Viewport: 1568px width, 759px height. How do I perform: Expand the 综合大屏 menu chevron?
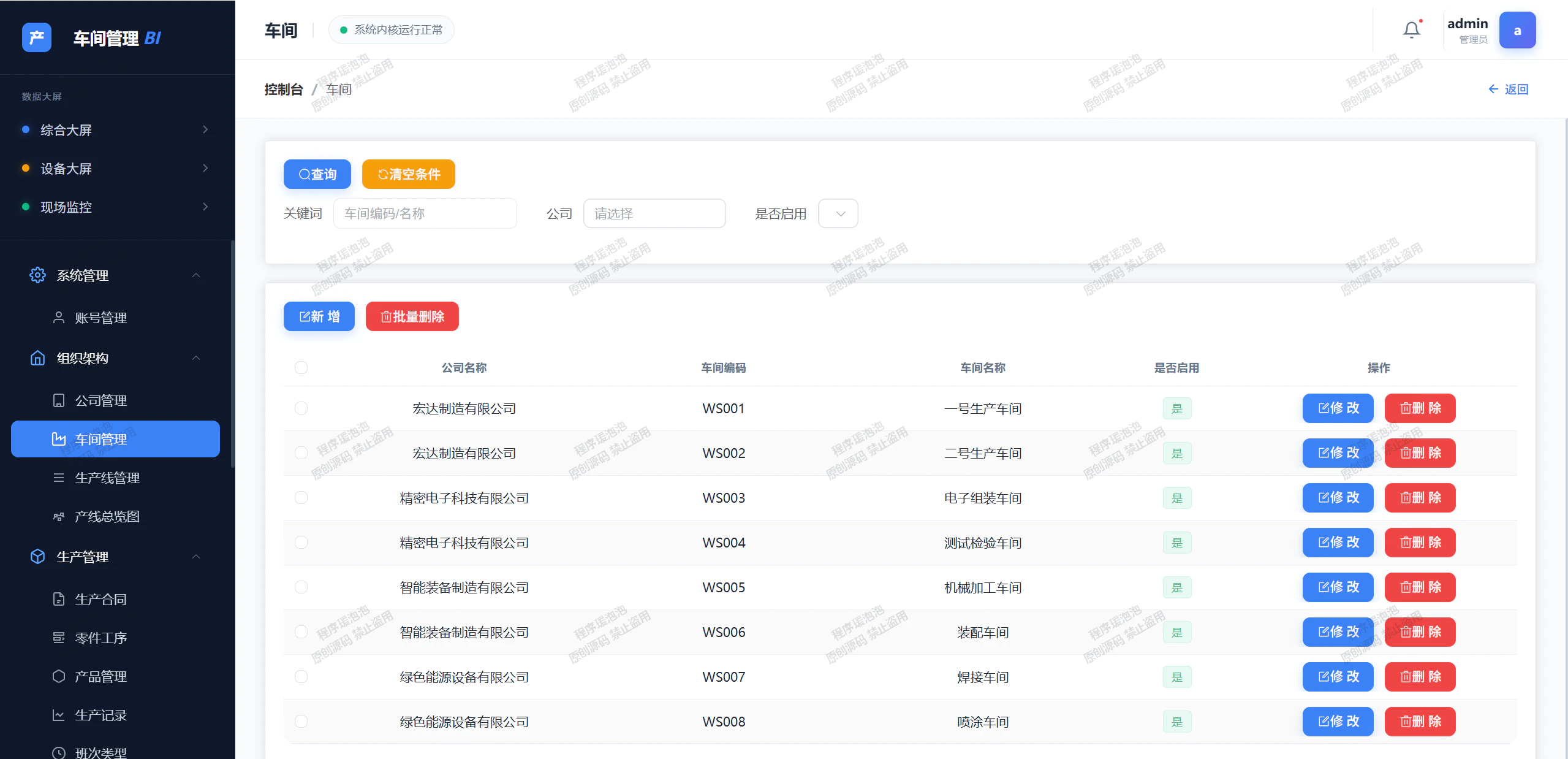(x=205, y=129)
